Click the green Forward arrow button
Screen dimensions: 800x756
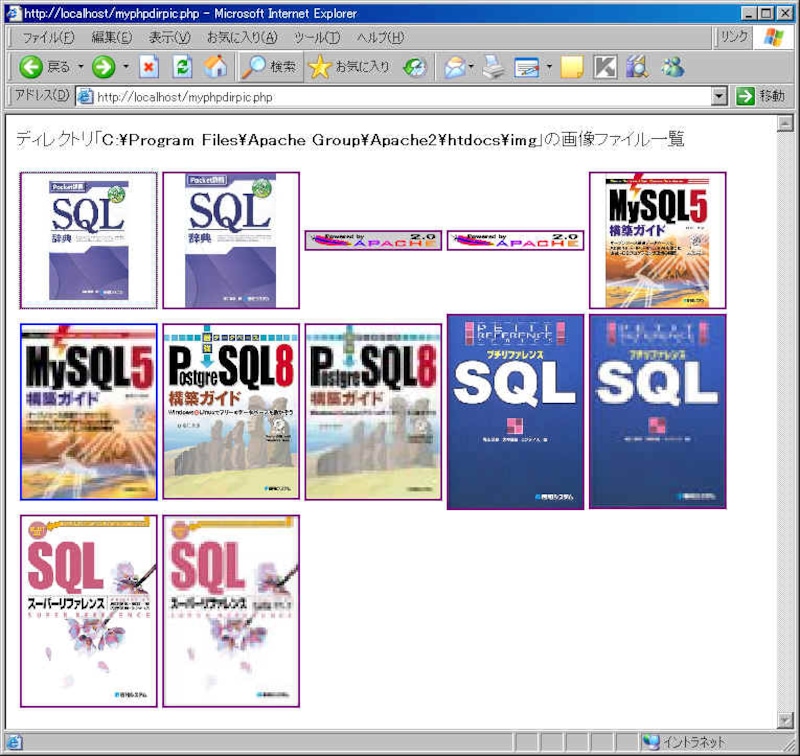[x=104, y=67]
